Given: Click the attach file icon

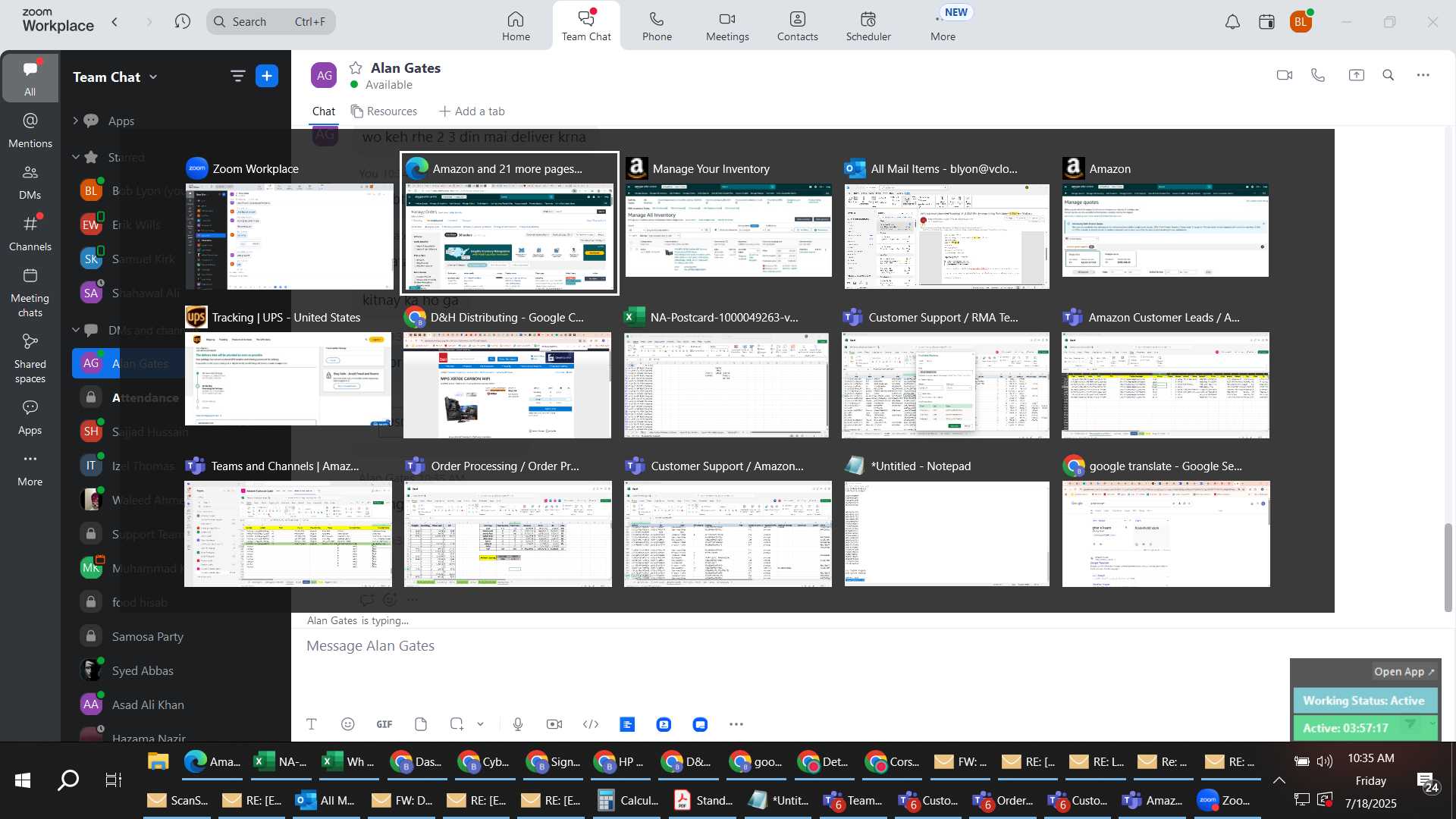Looking at the screenshot, I should (421, 724).
